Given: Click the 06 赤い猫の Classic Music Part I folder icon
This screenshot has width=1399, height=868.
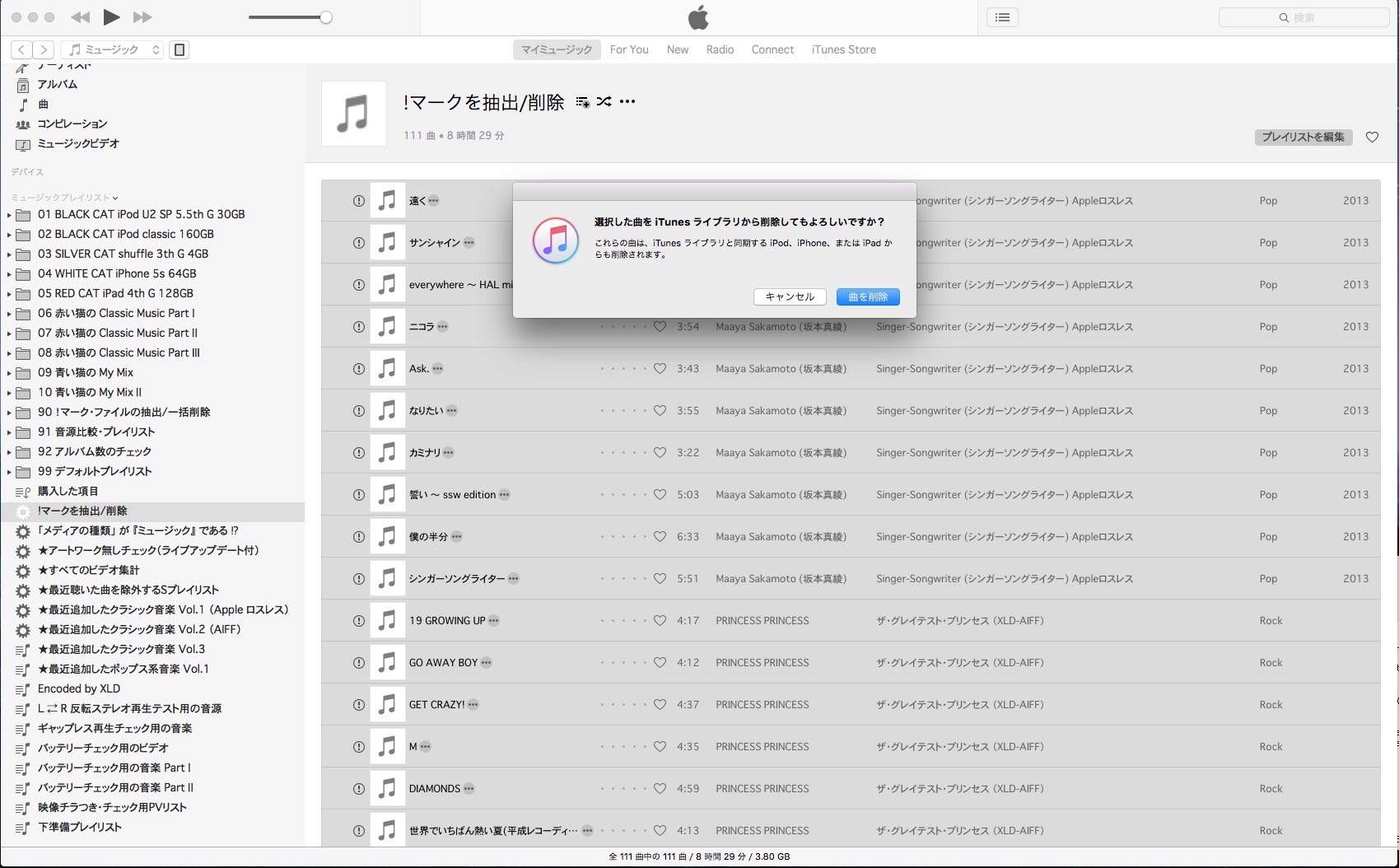Looking at the screenshot, I should pyautogui.click(x=23, y=314).
